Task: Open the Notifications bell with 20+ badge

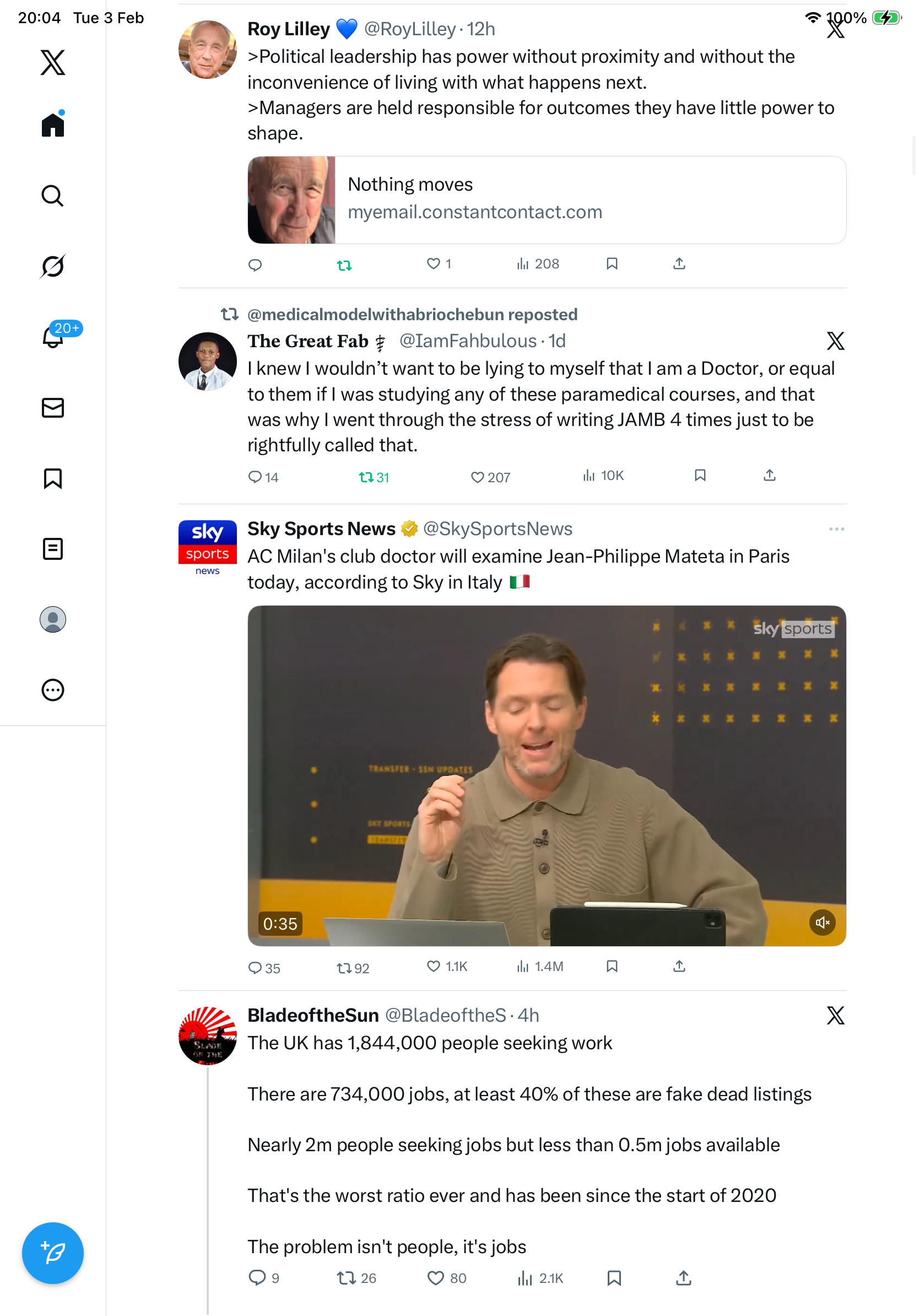Action: click(x=53, y=337)
